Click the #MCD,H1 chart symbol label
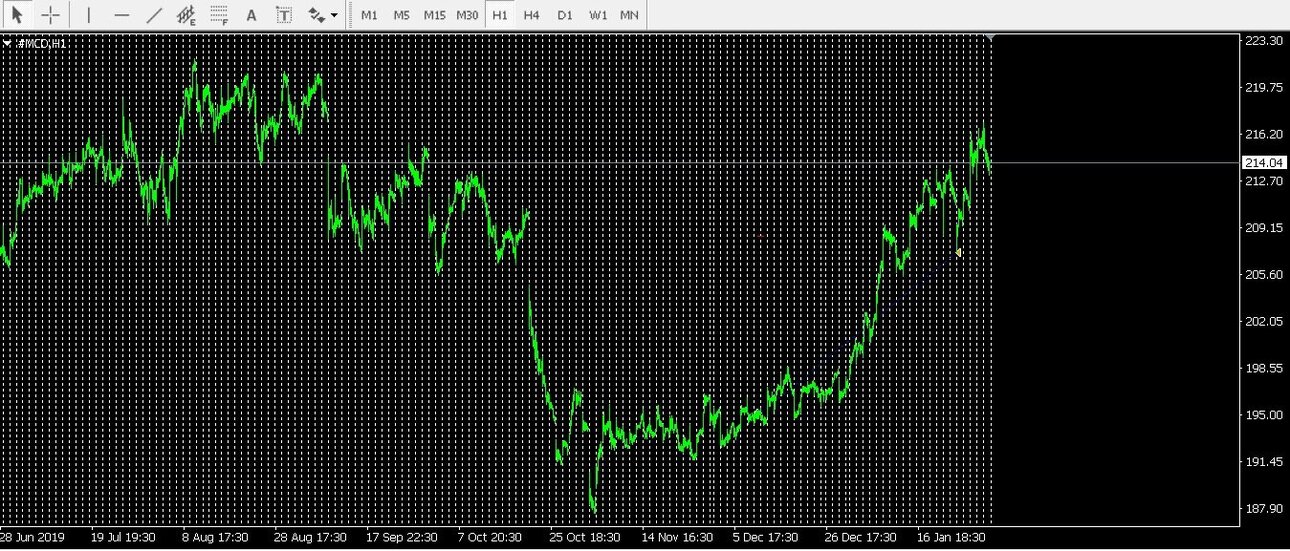The image size is (1290, 551). pyautogui.click(x=41, y=43)
